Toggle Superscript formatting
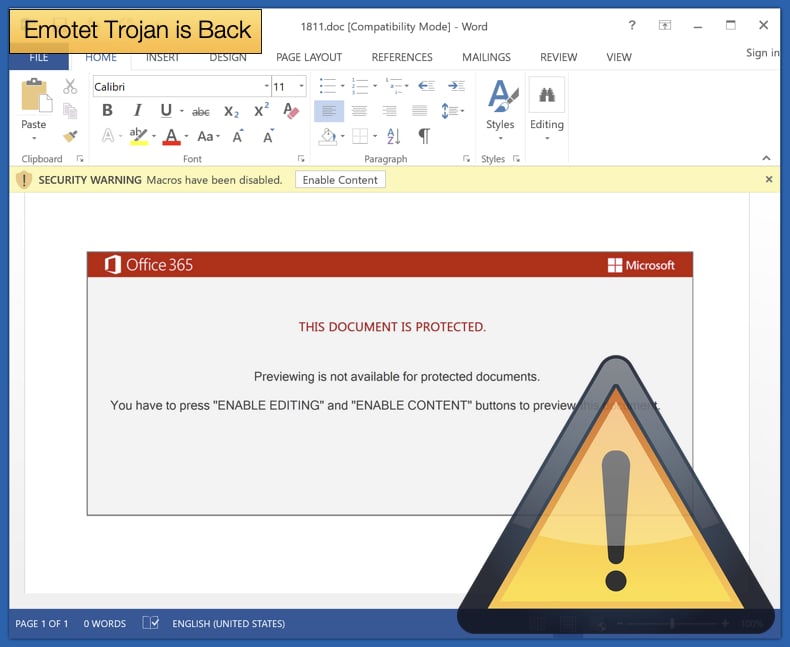The image size is (790, 647). pyautogui.click(x=261, y=110)
